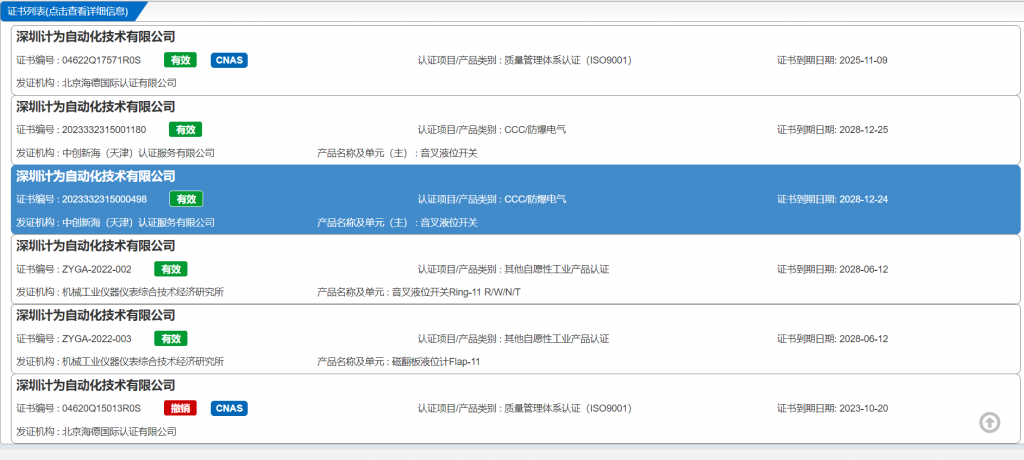This screenshot has height=460, width=1024.
Task: Click 撤销 badge for certificate 04620Q15013R0S
Action: coord(180,408)
